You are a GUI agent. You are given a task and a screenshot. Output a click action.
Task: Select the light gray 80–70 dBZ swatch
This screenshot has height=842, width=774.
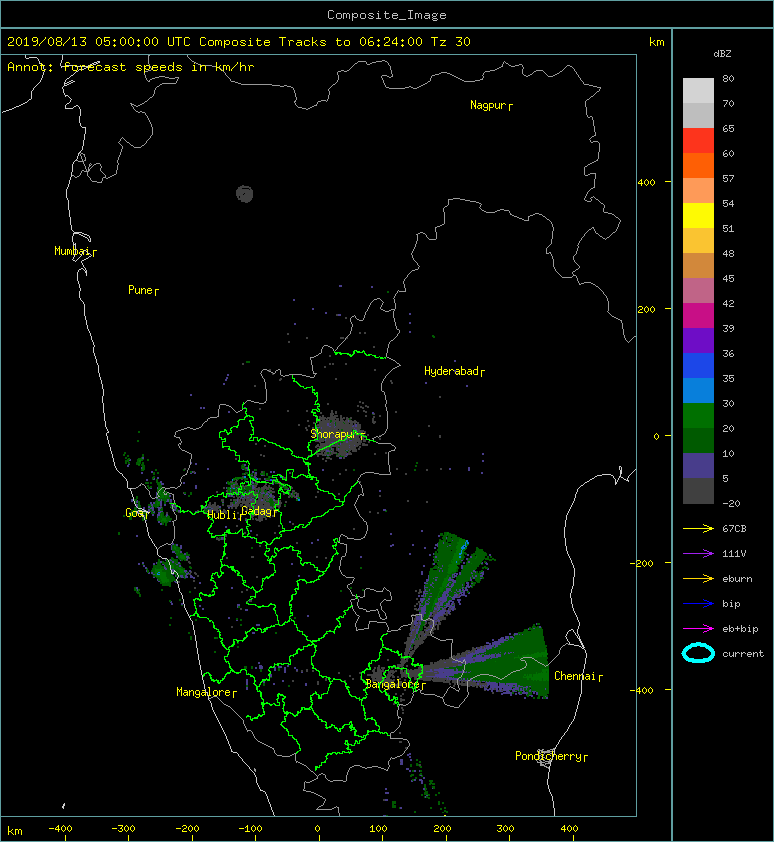coord(698,91)
